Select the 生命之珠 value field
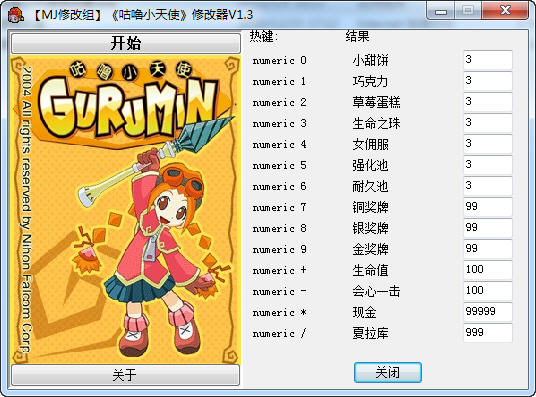Image resolution: width=536 pixels, height=397 pixels. click(488, 123)
